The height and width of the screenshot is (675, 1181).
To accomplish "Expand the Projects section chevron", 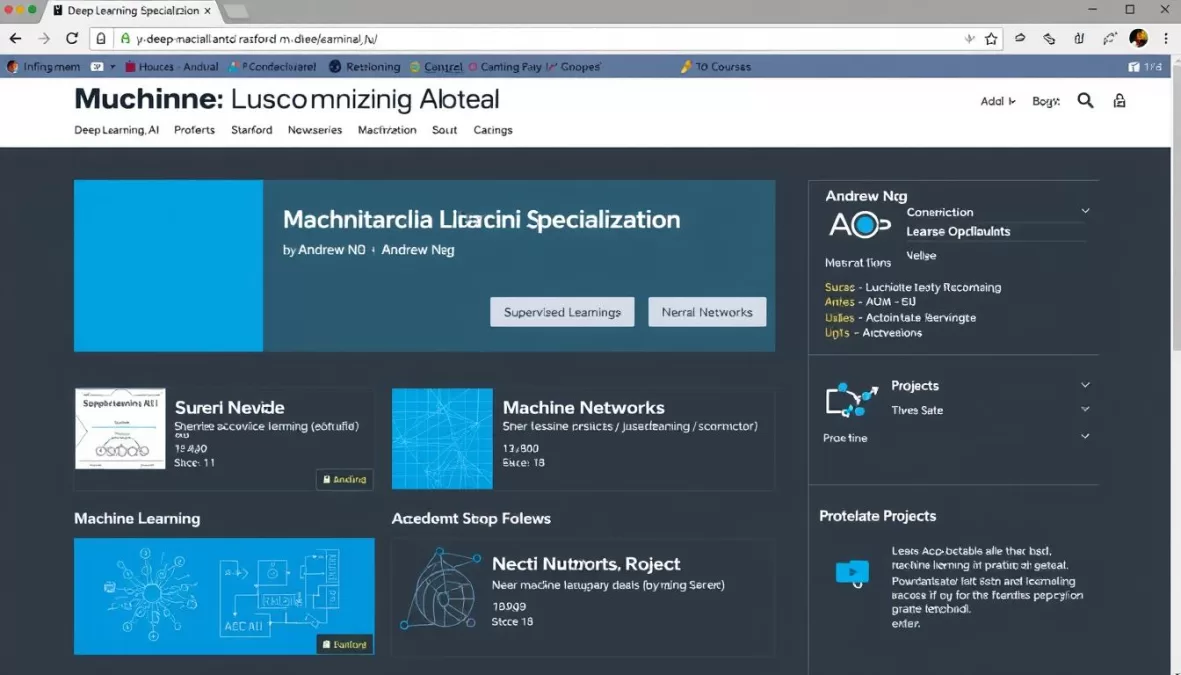I will pos(1086,385).
